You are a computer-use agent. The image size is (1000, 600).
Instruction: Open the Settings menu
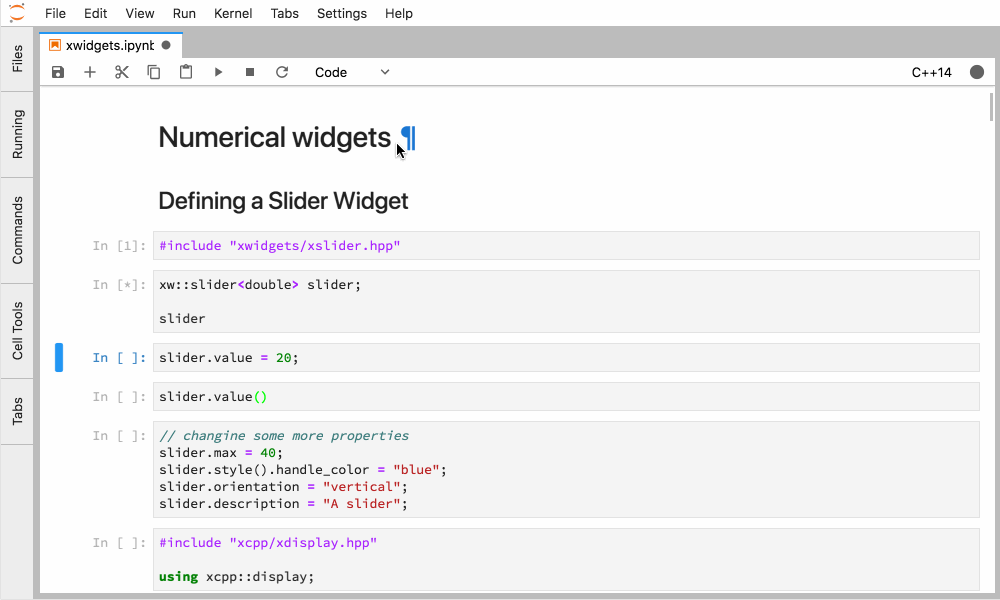342,13
